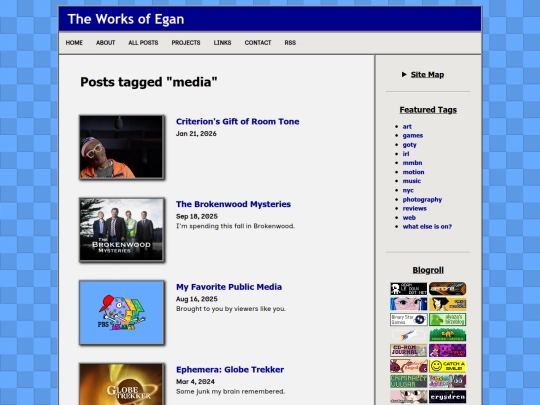Screen dimensions: 540x405
Task: Open the 'Le Doux Dot Net' blogroll badge
Action: [x=408, y=289]
